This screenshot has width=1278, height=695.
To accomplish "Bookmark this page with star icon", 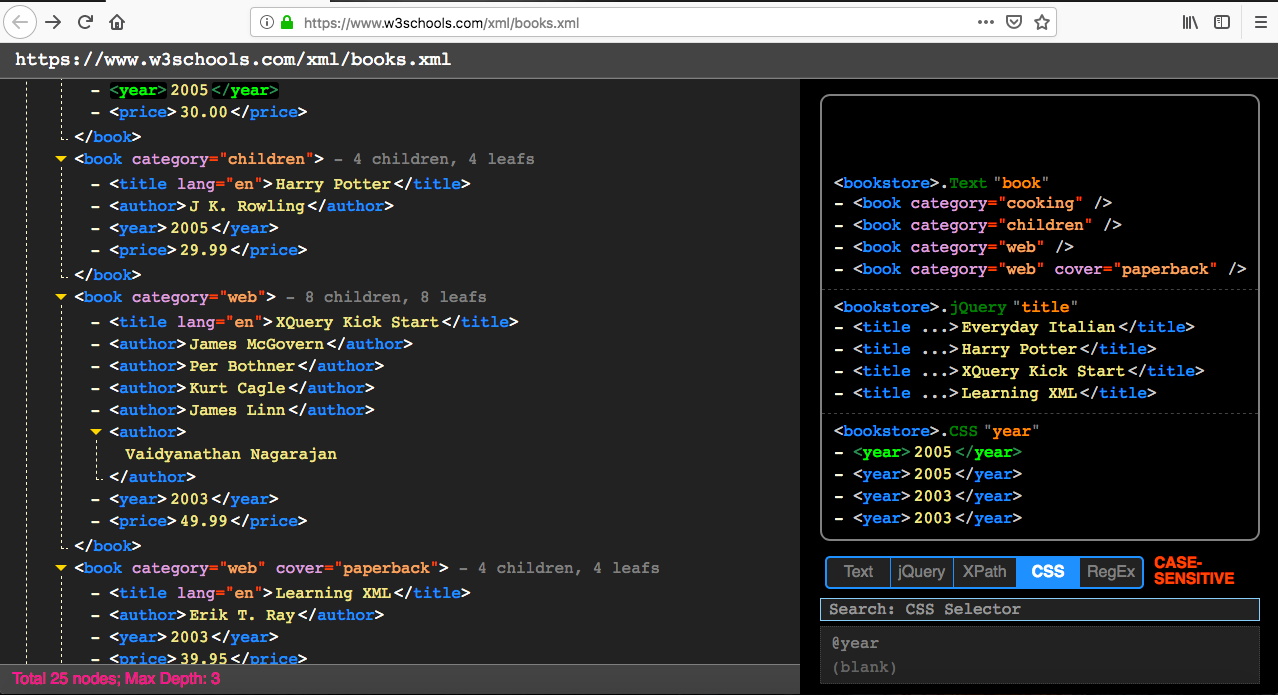I will [x=1041, y=22].
